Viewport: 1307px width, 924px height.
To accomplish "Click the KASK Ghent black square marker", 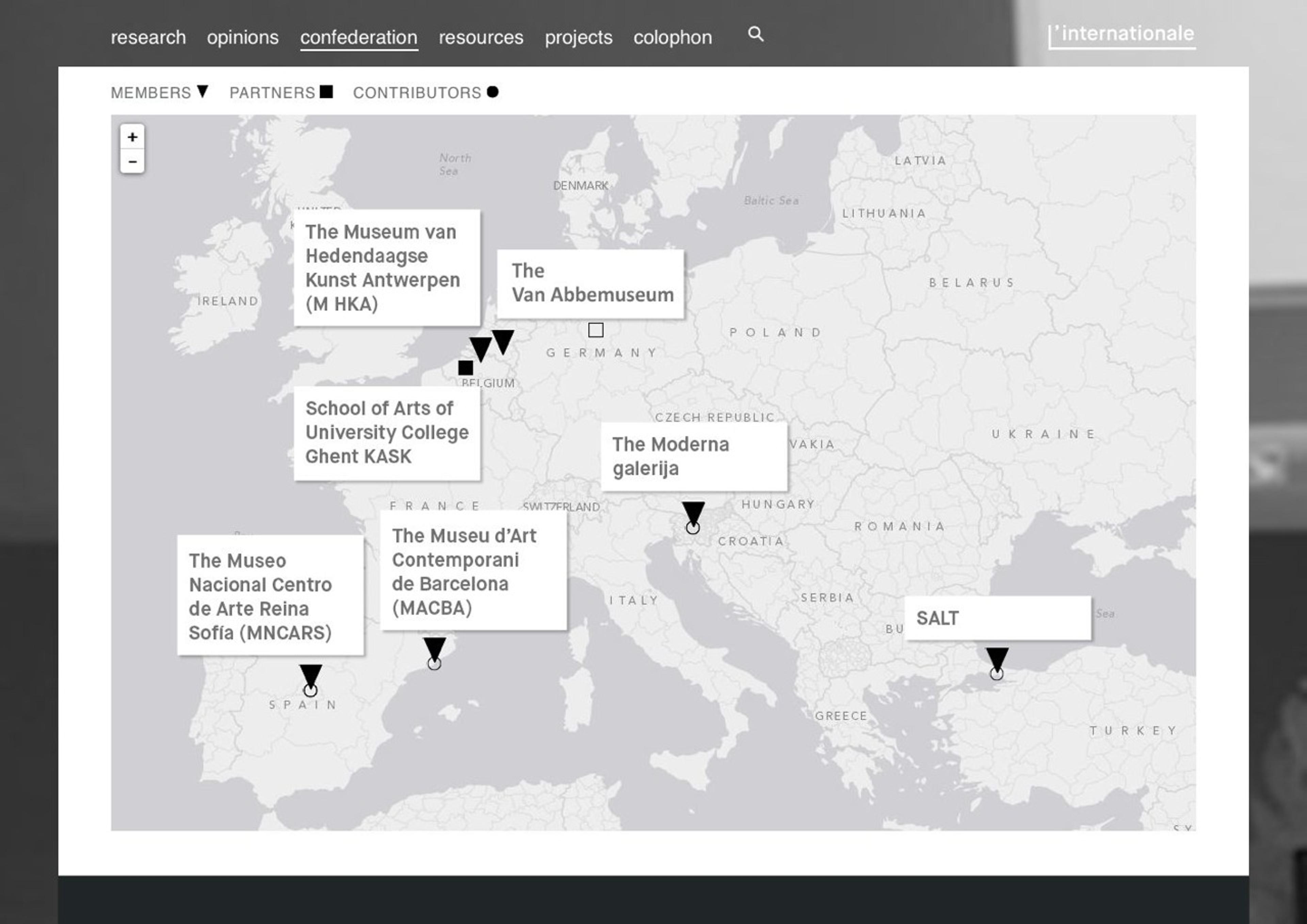I will click(465, 368).
